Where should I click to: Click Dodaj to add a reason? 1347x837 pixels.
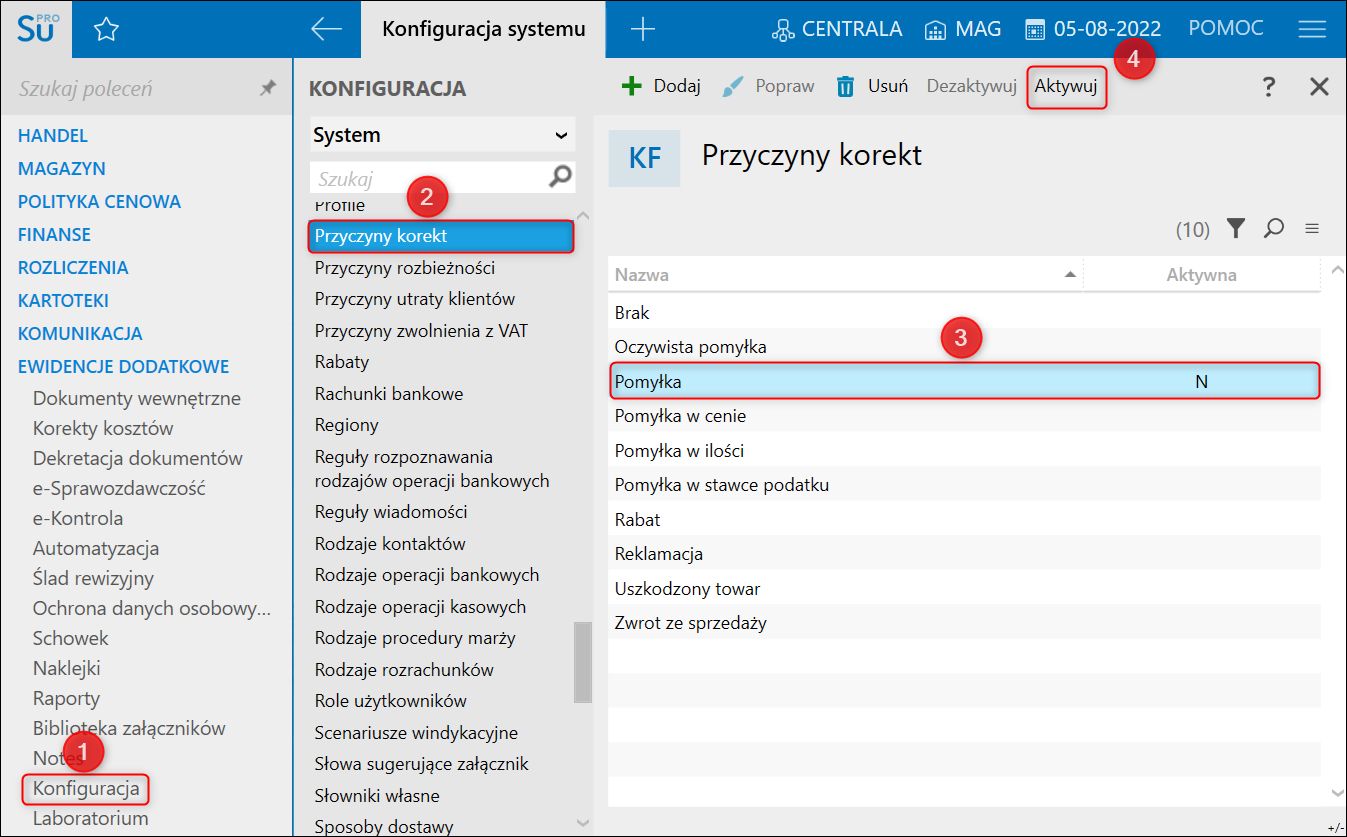(x=661, y=86)
